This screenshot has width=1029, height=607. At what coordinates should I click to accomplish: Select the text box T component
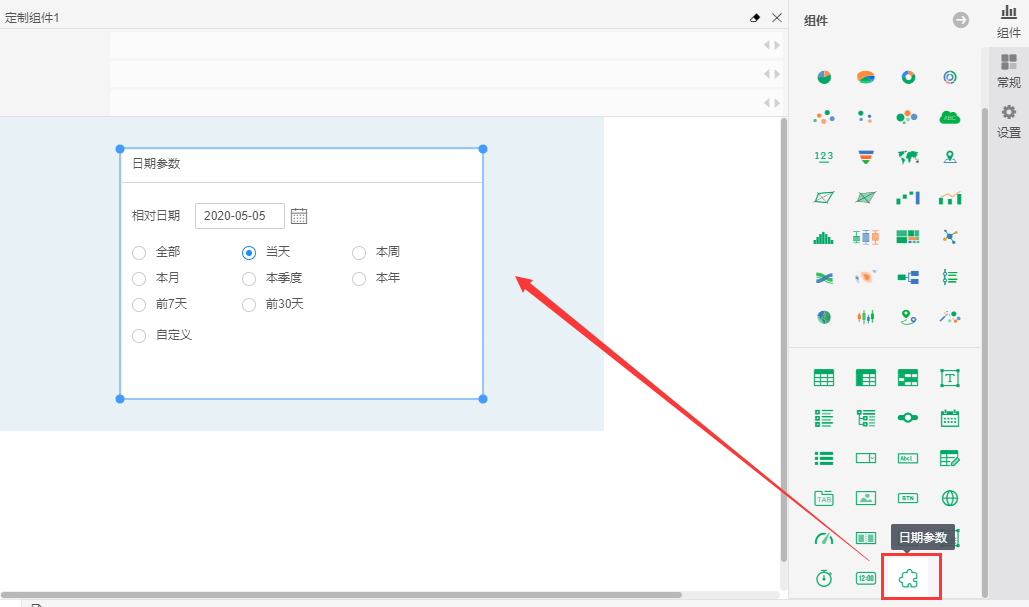click(x=950, y=378)
